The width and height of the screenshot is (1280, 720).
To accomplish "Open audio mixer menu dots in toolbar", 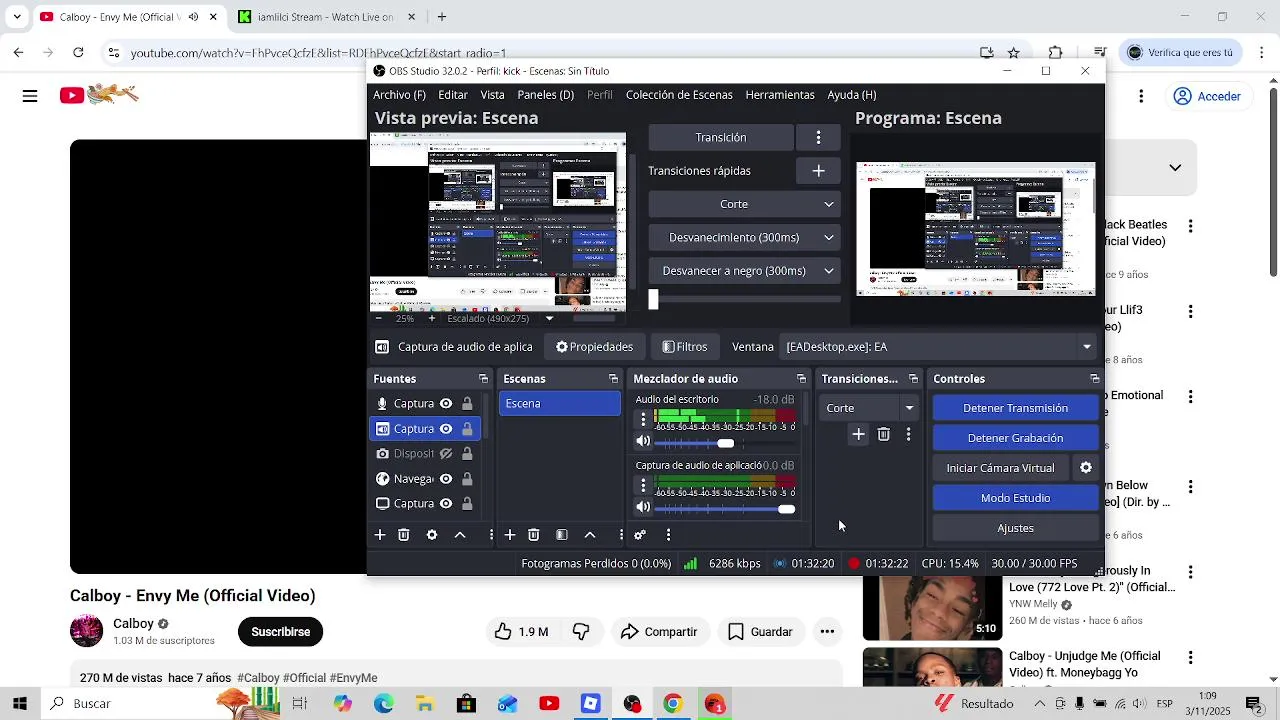I will coord(668,535).
